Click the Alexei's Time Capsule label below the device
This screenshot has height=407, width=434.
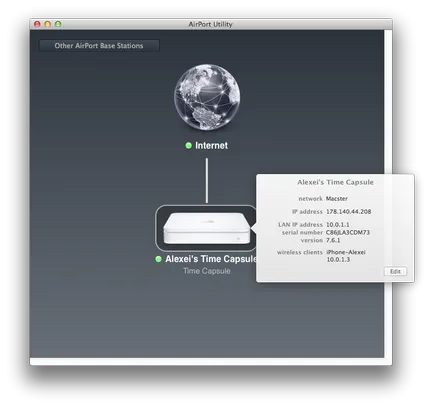211,259
